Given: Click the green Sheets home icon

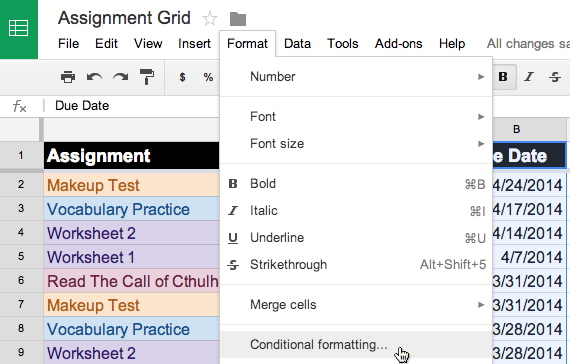Looking at the screenshot, I should click(19, 29).
